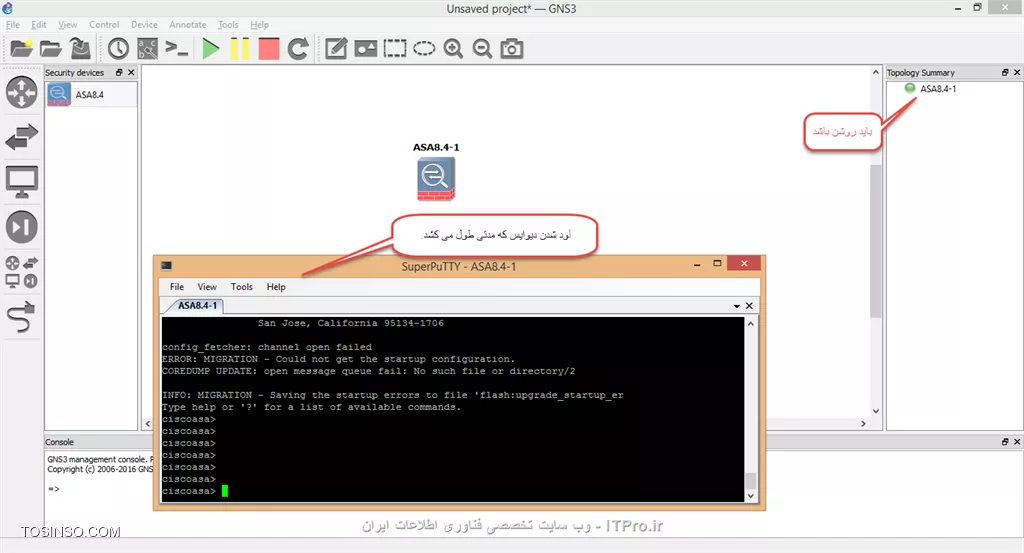
Task: Open SuperPuTTY Help menu
Action: click(276, 287)
